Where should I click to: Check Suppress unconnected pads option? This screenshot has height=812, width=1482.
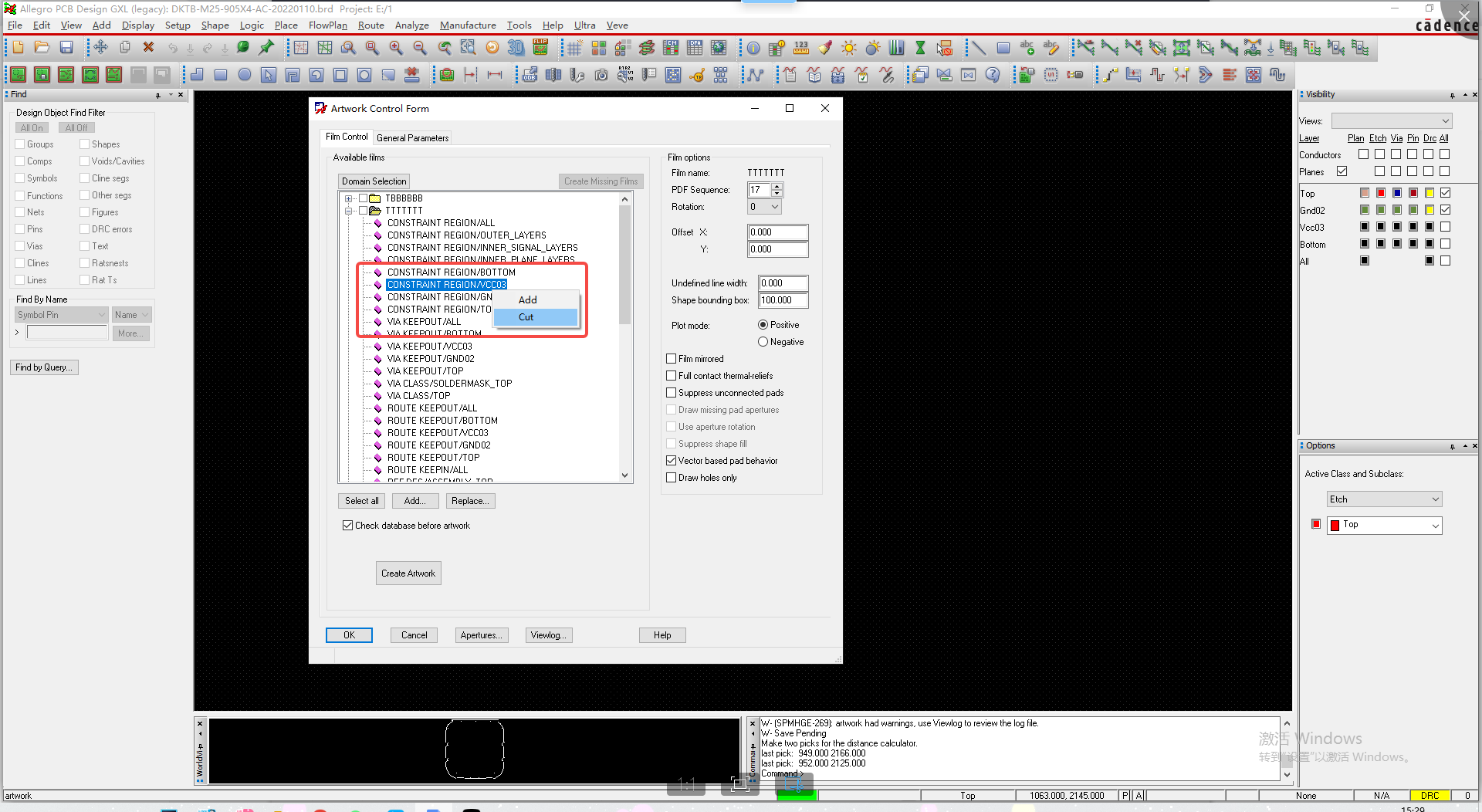[x=671, y=393]
